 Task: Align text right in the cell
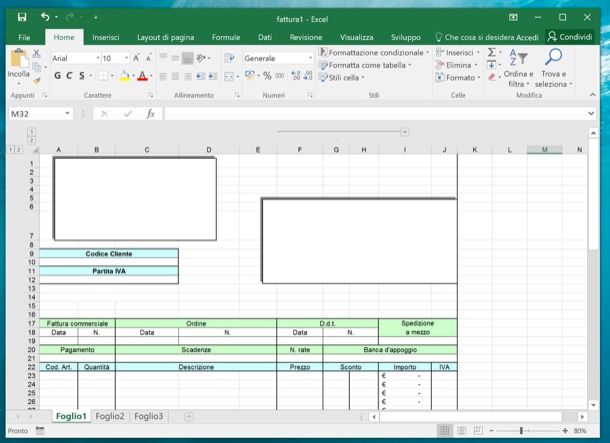tap(188, 76)
